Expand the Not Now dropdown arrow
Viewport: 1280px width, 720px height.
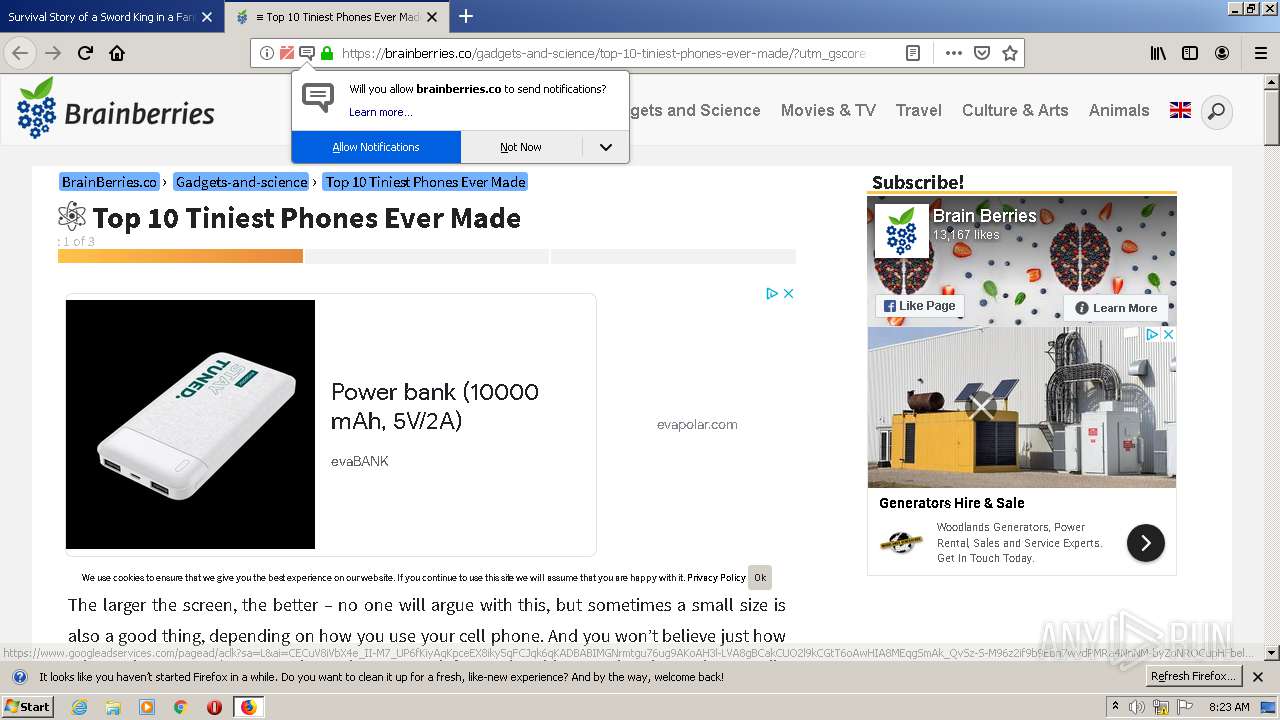point(606,147)
